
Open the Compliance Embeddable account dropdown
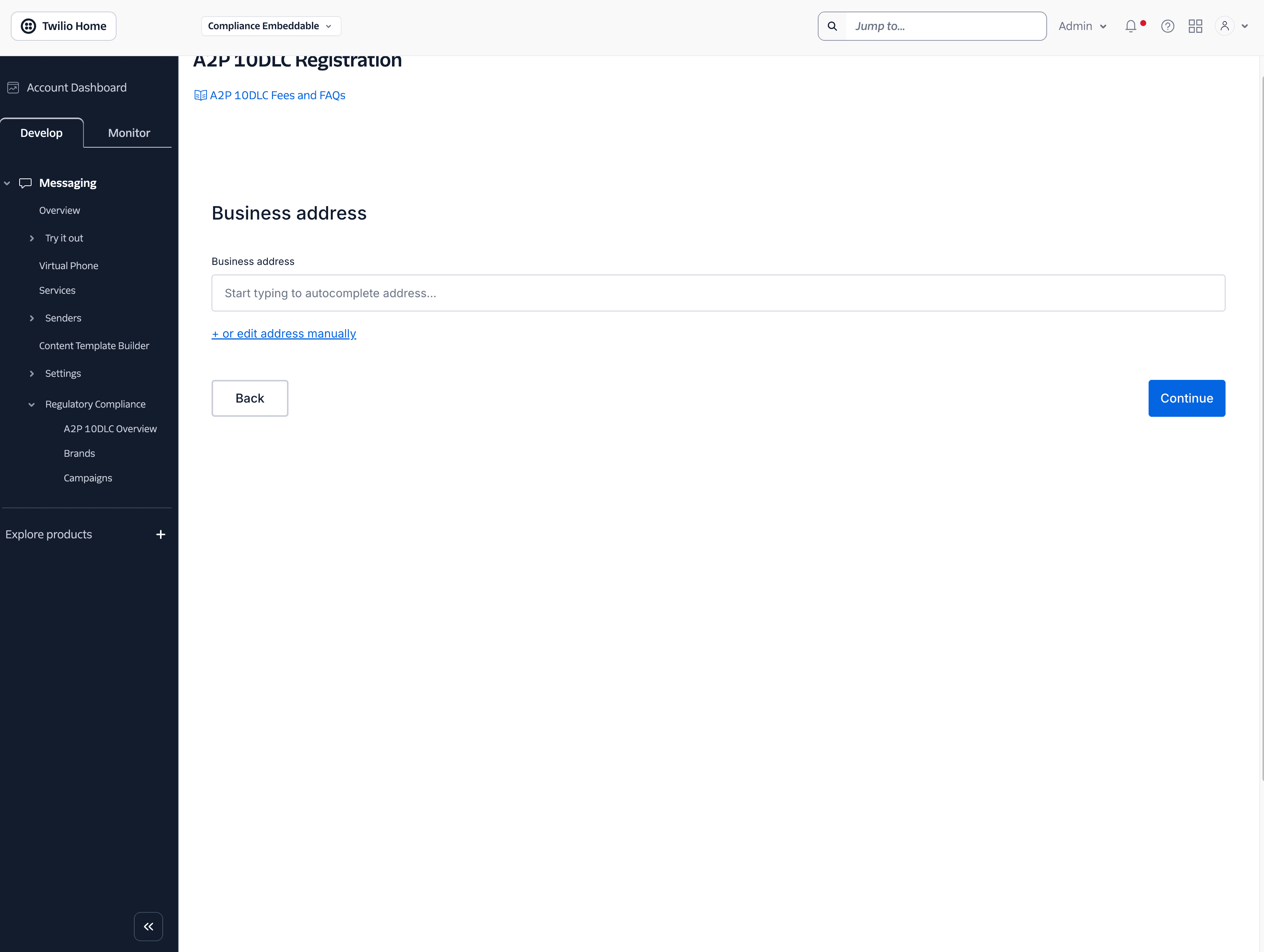[270, 26]
